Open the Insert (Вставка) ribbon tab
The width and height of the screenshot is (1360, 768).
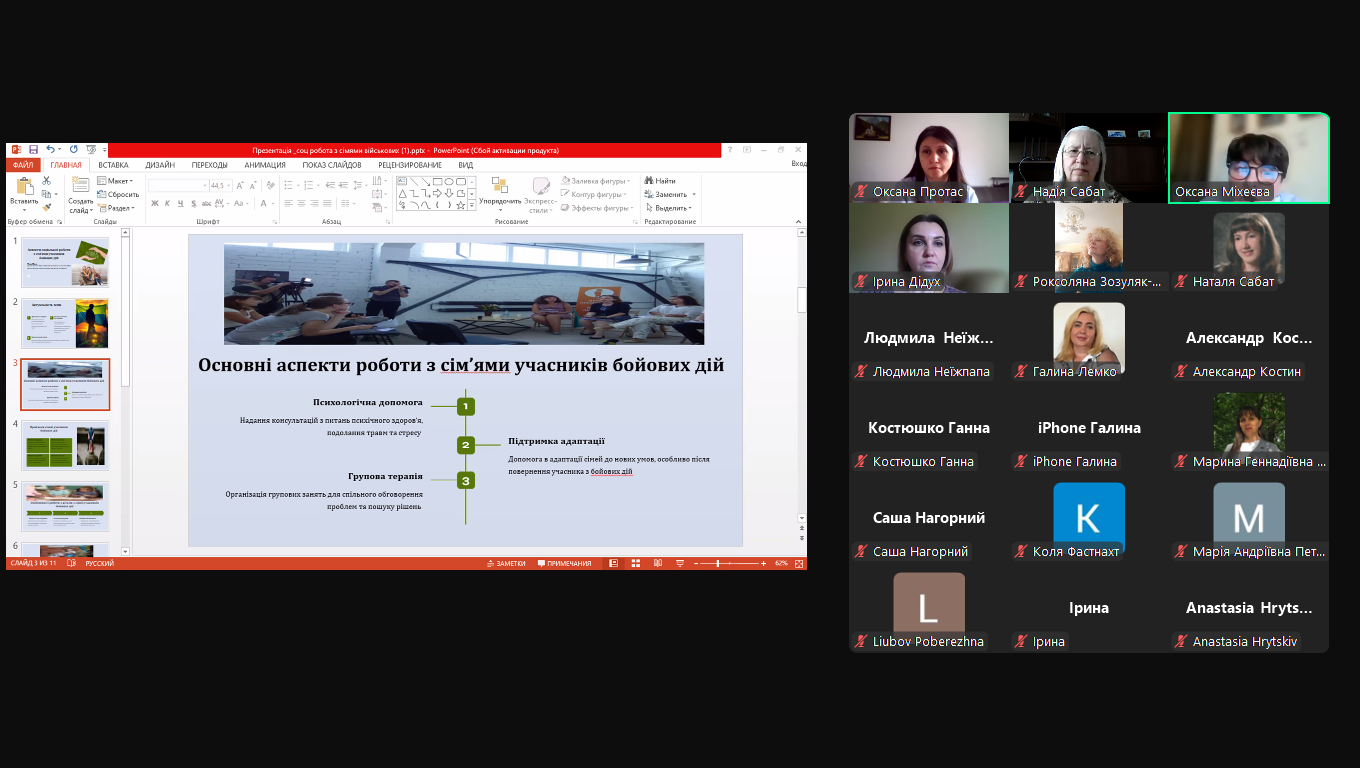113,165
